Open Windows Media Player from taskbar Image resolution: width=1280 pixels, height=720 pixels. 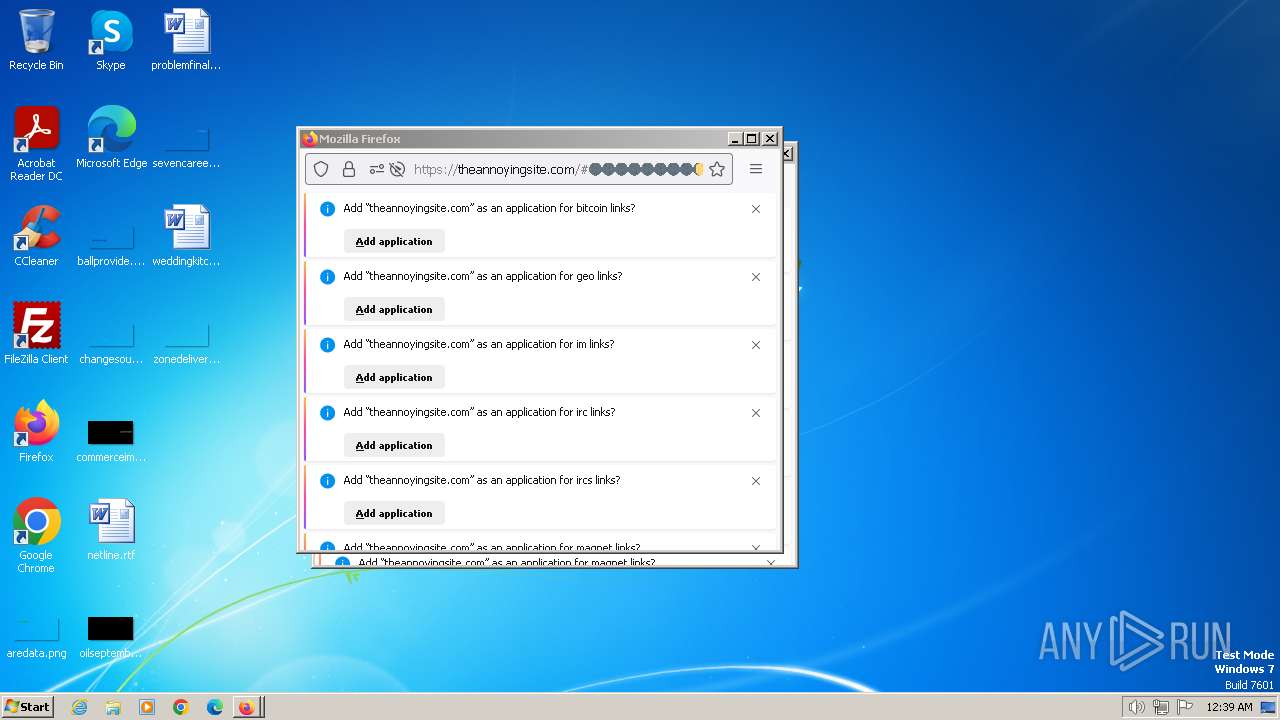pos(147,707)
